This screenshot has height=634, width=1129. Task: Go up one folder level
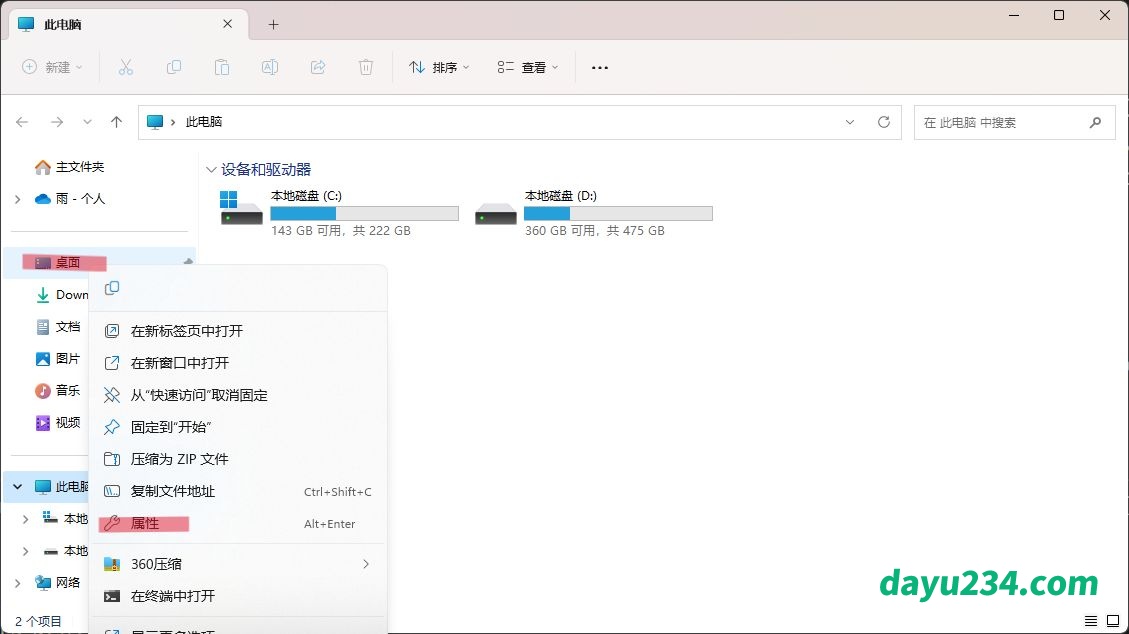tap(116, 122)
